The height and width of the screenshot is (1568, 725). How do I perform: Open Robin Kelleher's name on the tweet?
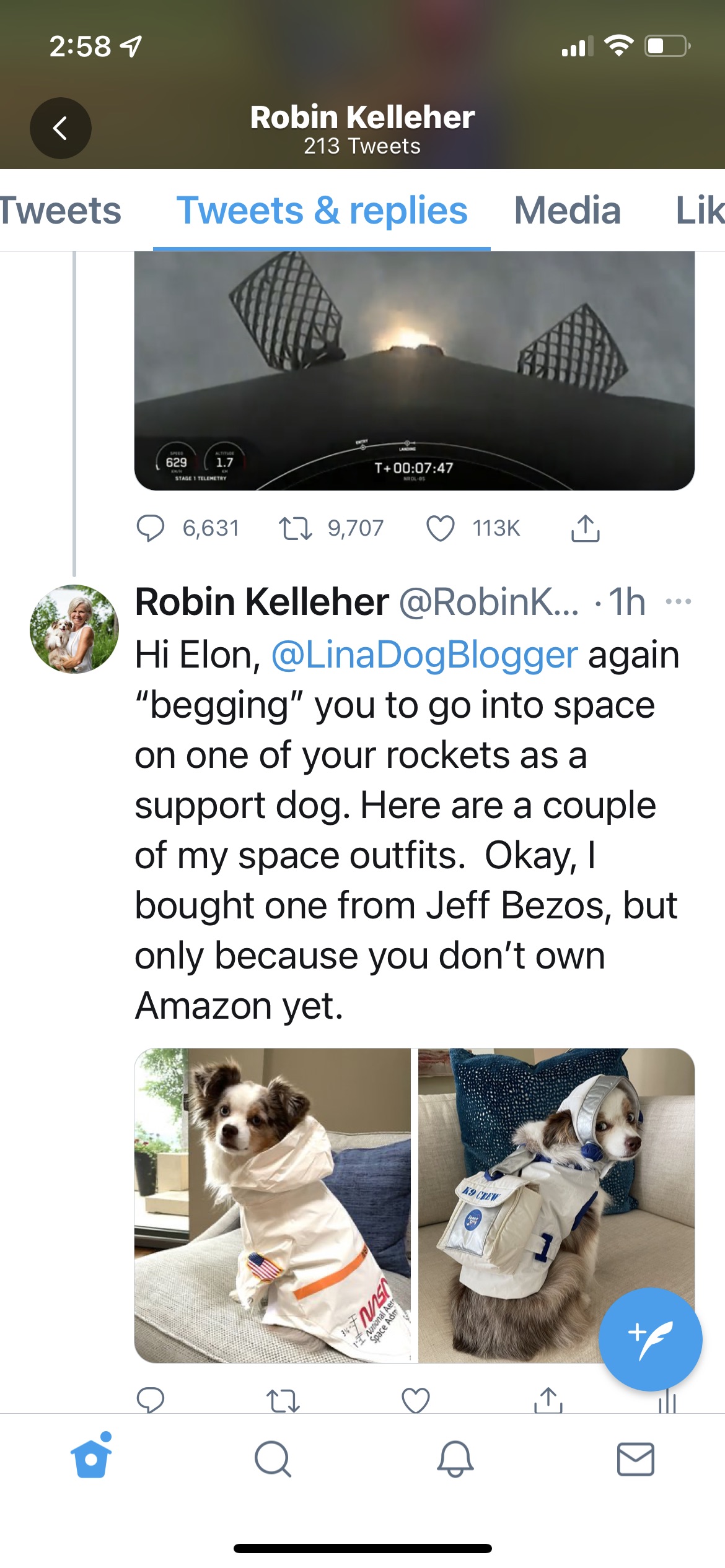(x=262, y=601)
